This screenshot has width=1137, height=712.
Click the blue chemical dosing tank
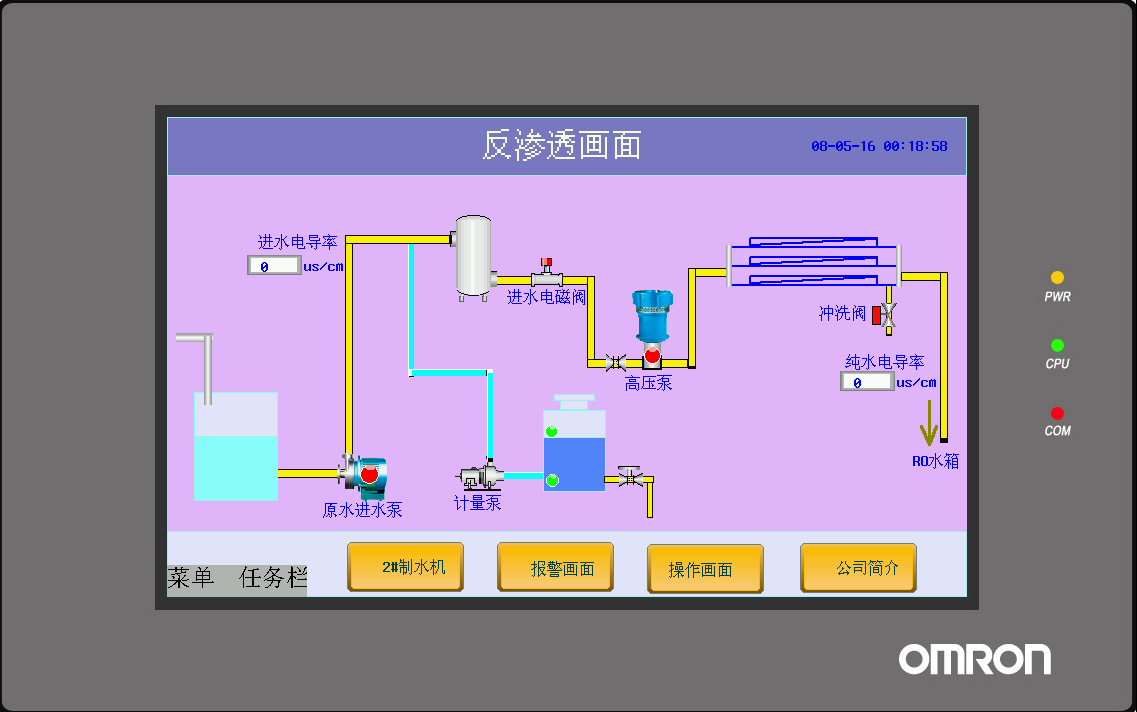[574, 443]
